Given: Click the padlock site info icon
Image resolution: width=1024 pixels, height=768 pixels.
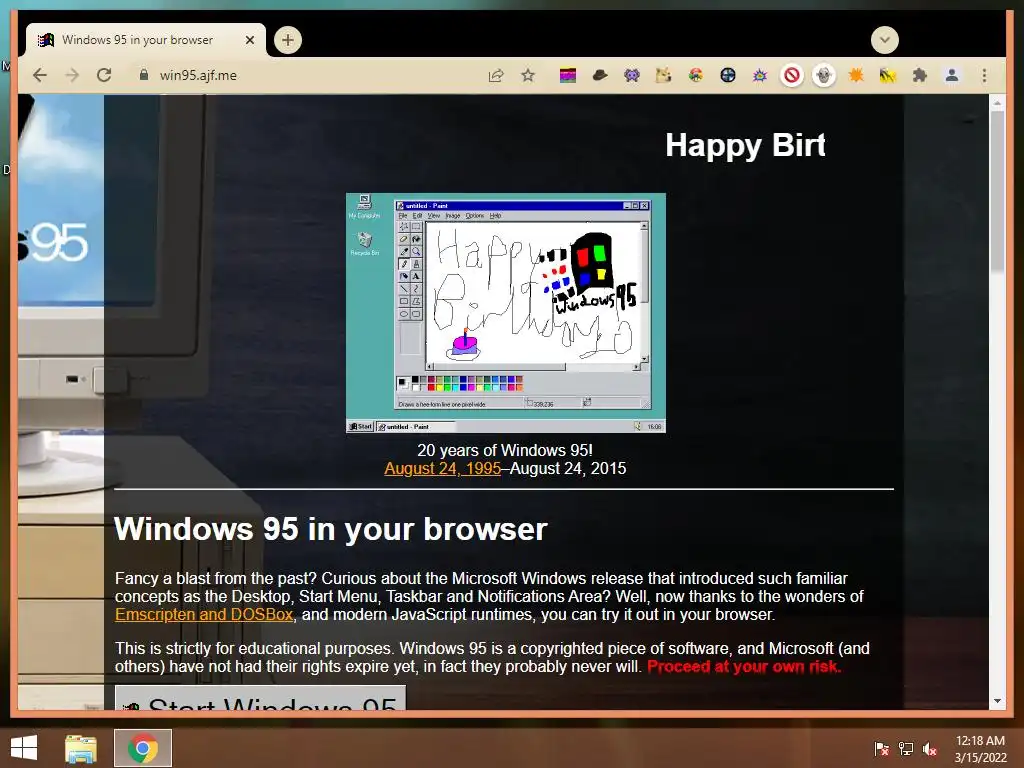Looking at the screenshot, I should 144,75.
